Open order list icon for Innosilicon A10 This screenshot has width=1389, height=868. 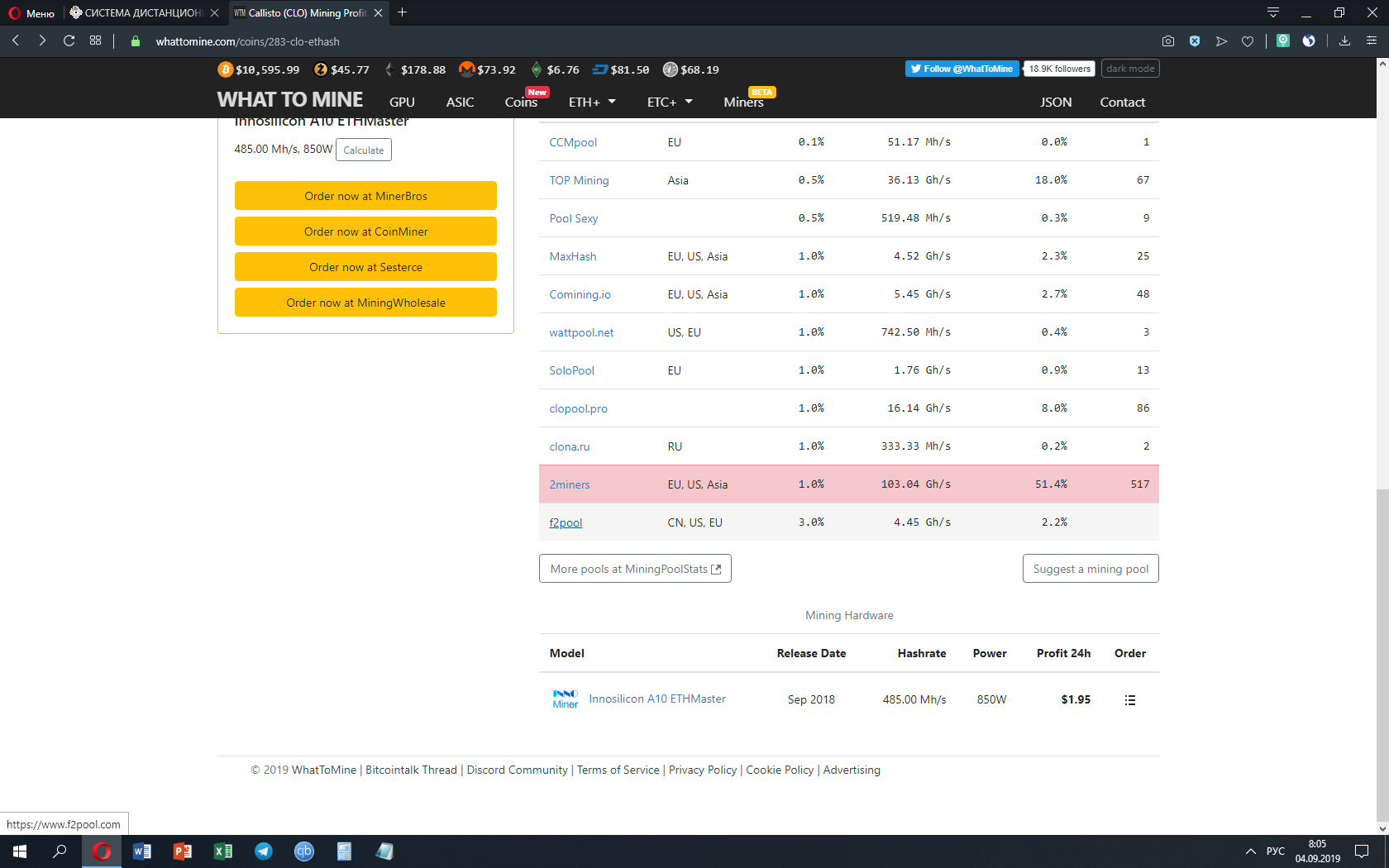1130,700
